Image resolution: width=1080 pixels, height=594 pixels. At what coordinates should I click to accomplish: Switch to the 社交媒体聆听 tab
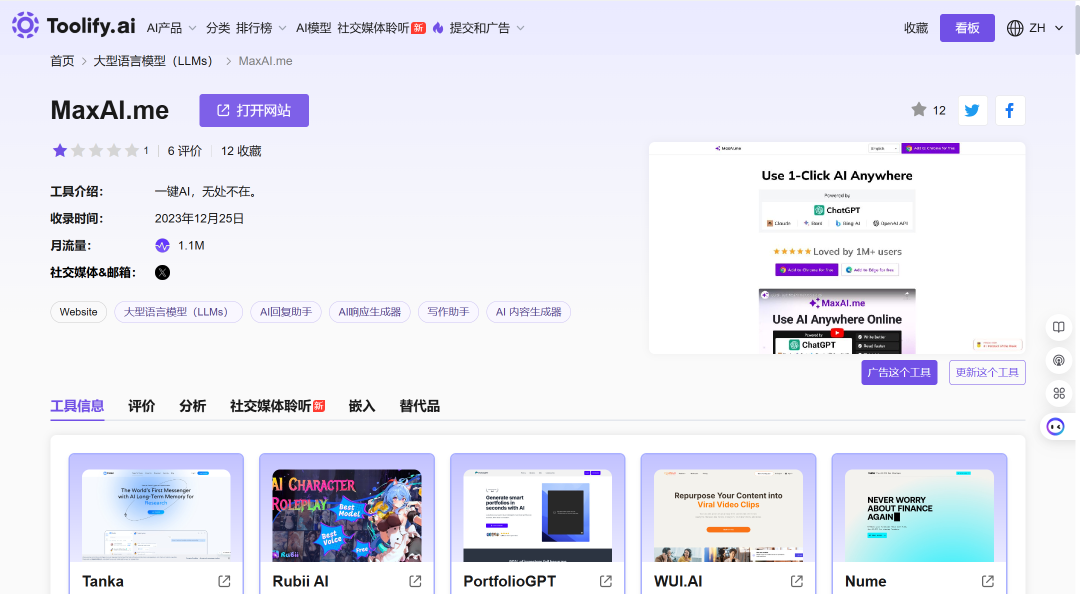[278, 406]
